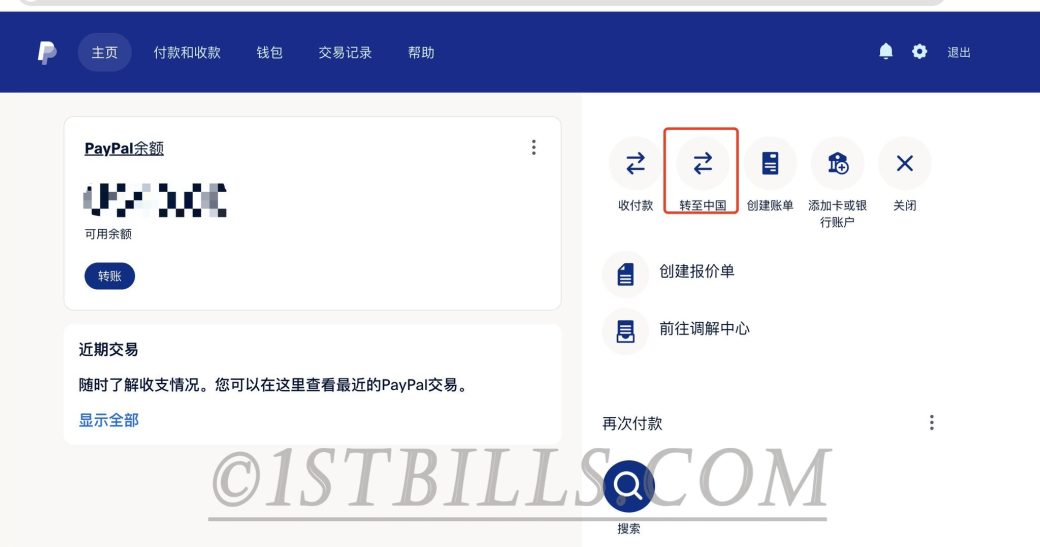Expand the 再次付款 three-dot menu

[932, 422]
